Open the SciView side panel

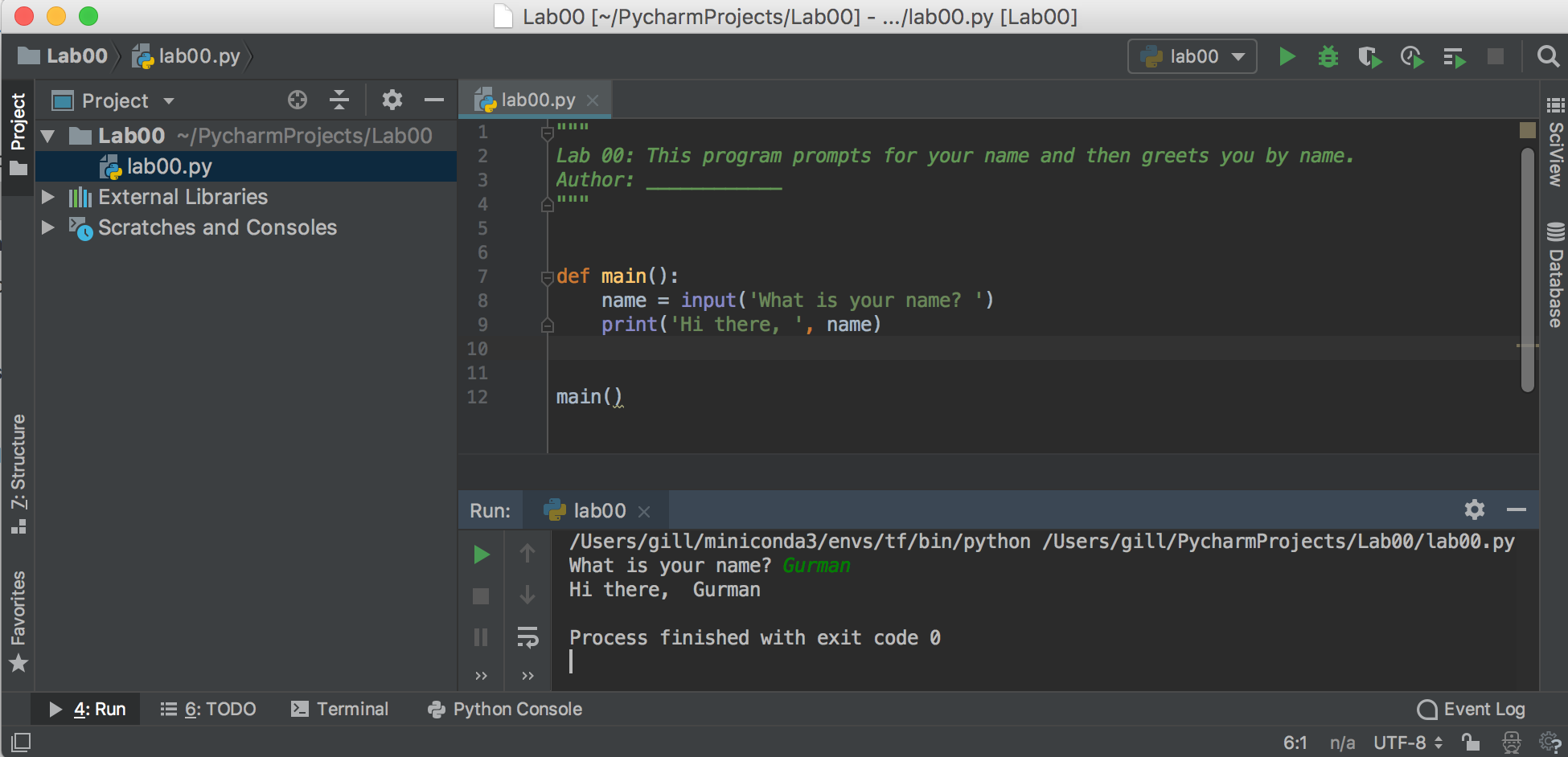1554,157
